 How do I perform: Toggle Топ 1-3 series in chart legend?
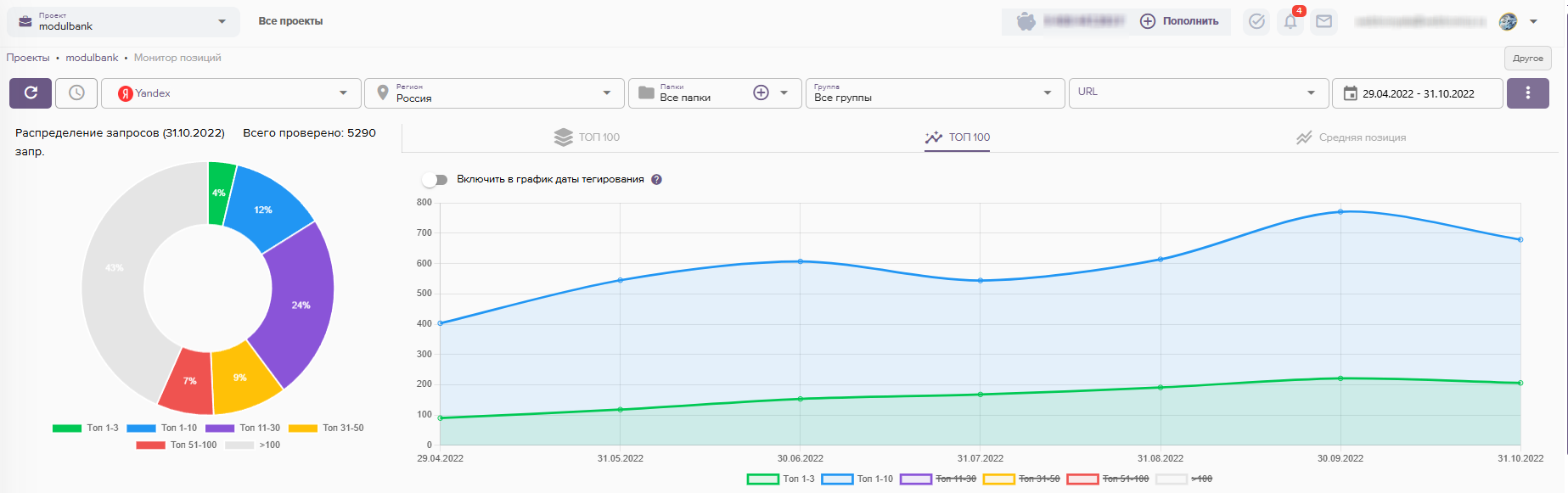pos(781,479)
